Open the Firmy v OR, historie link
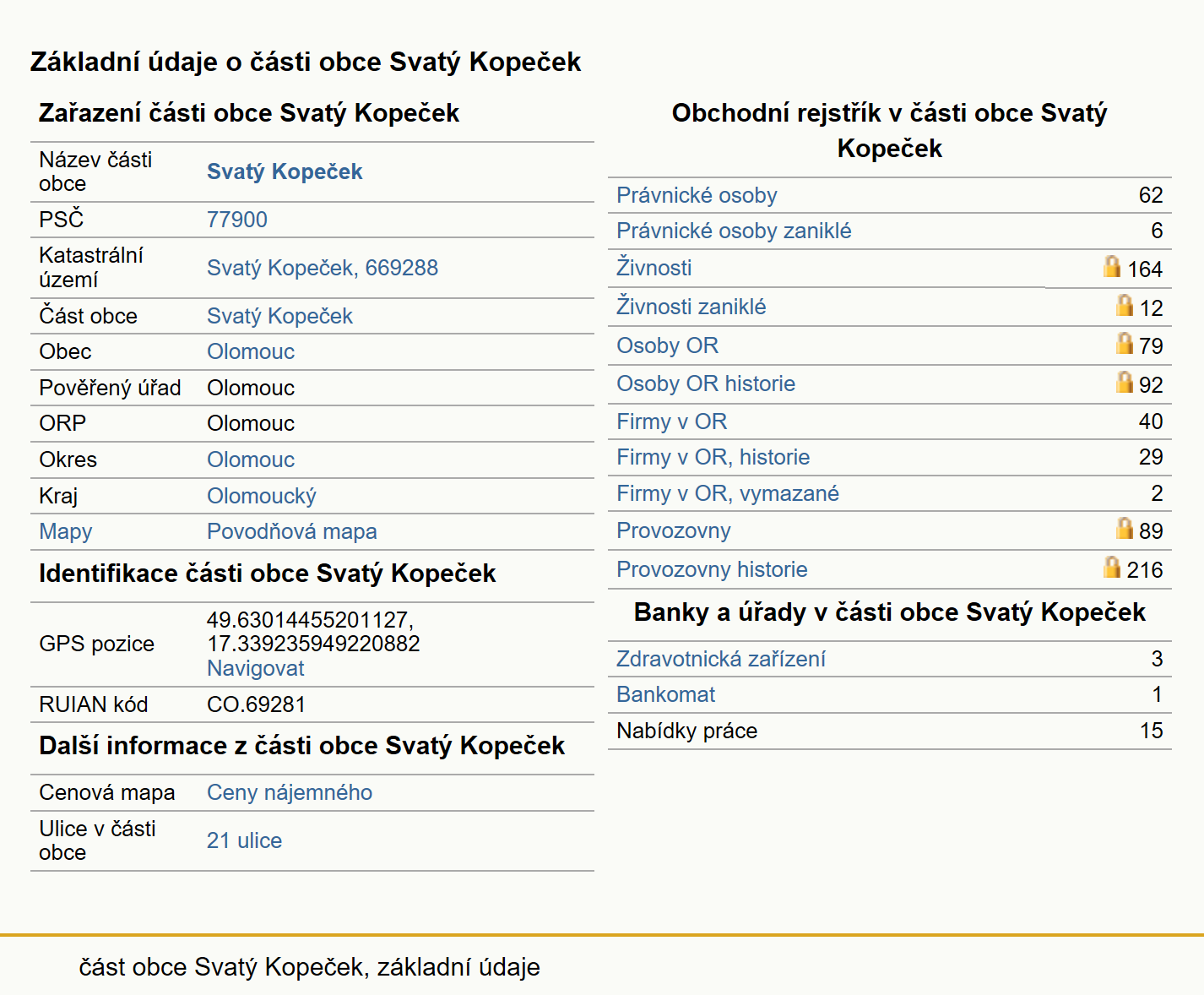Viewport: 1204px width, 995px height. coord(713,457)
